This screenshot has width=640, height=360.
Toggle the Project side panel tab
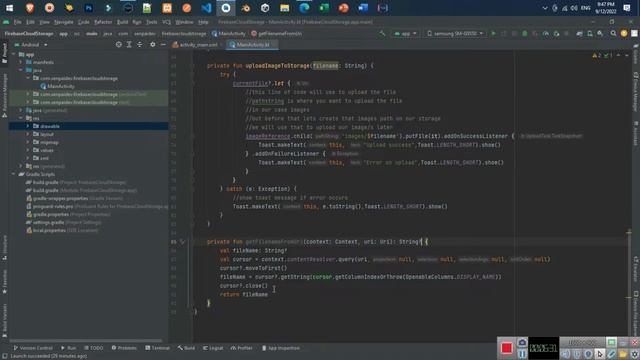tap(4, 53)
